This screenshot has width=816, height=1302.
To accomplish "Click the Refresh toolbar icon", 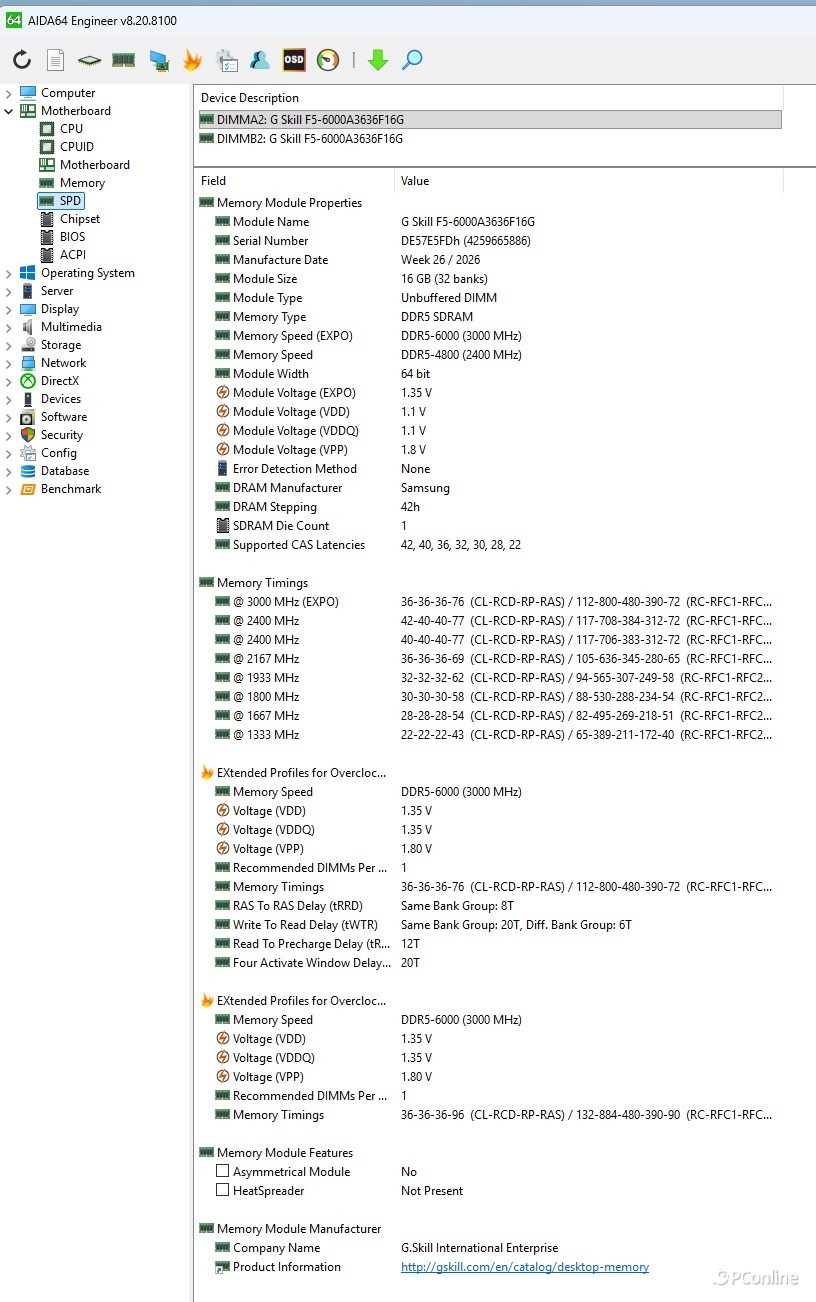I will [x=22, y=60].
